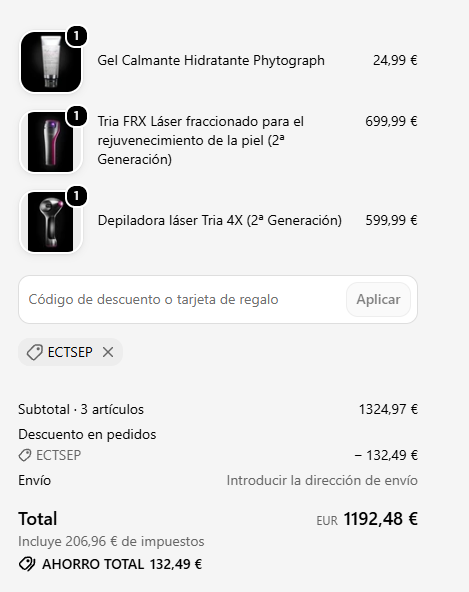This screenshot has height=592, width=469.
Task: Click the 699,99 € price
Action: (x=391, y=121)
